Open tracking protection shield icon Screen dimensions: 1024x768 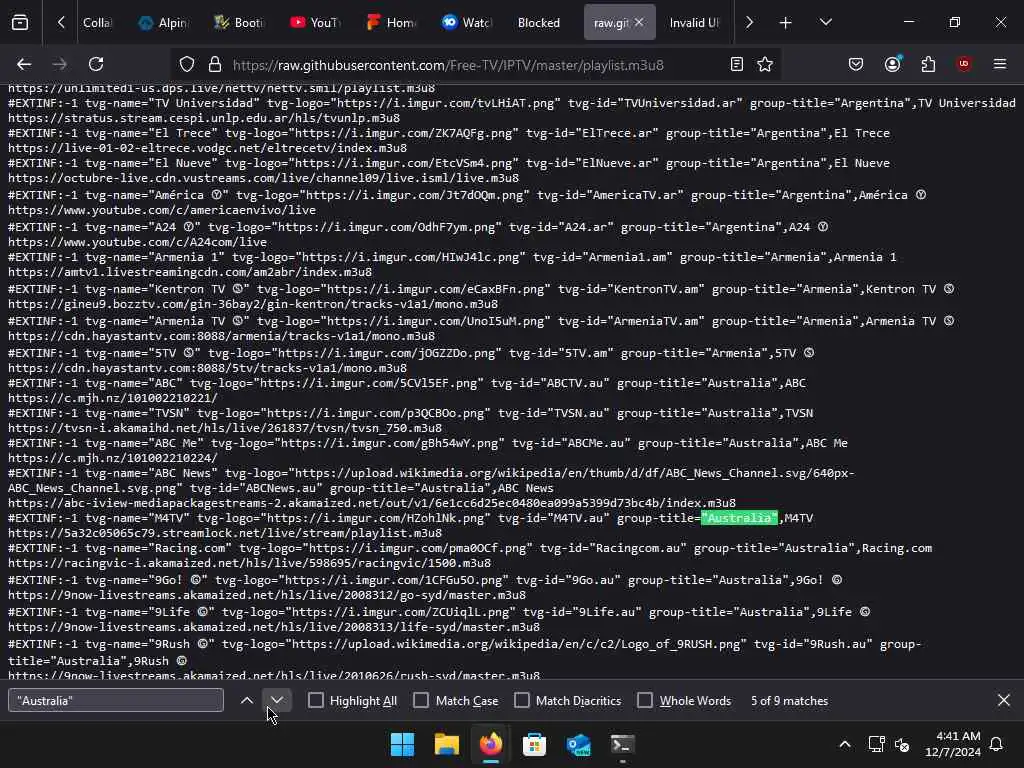point(187,64)
